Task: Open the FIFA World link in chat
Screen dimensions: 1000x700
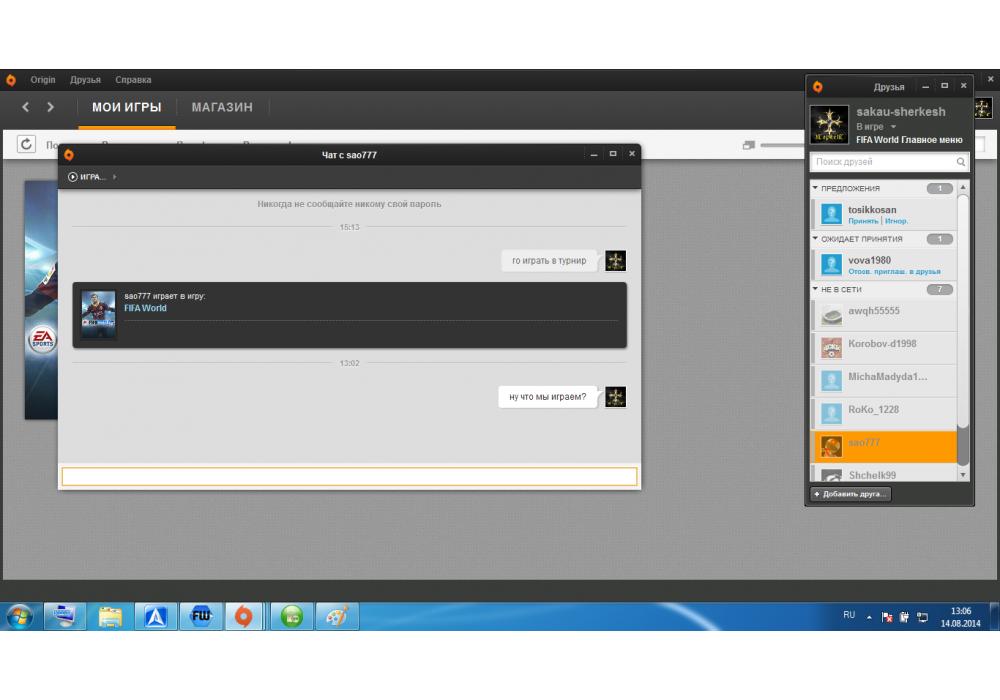Action: click(x=145, y=308)
